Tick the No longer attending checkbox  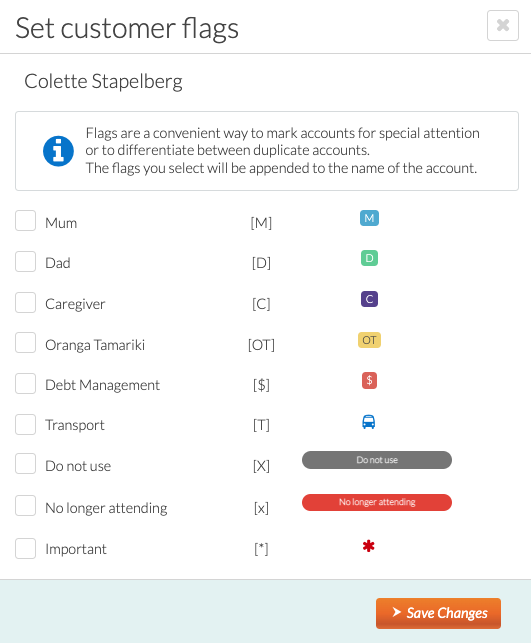tap(25, 506)
